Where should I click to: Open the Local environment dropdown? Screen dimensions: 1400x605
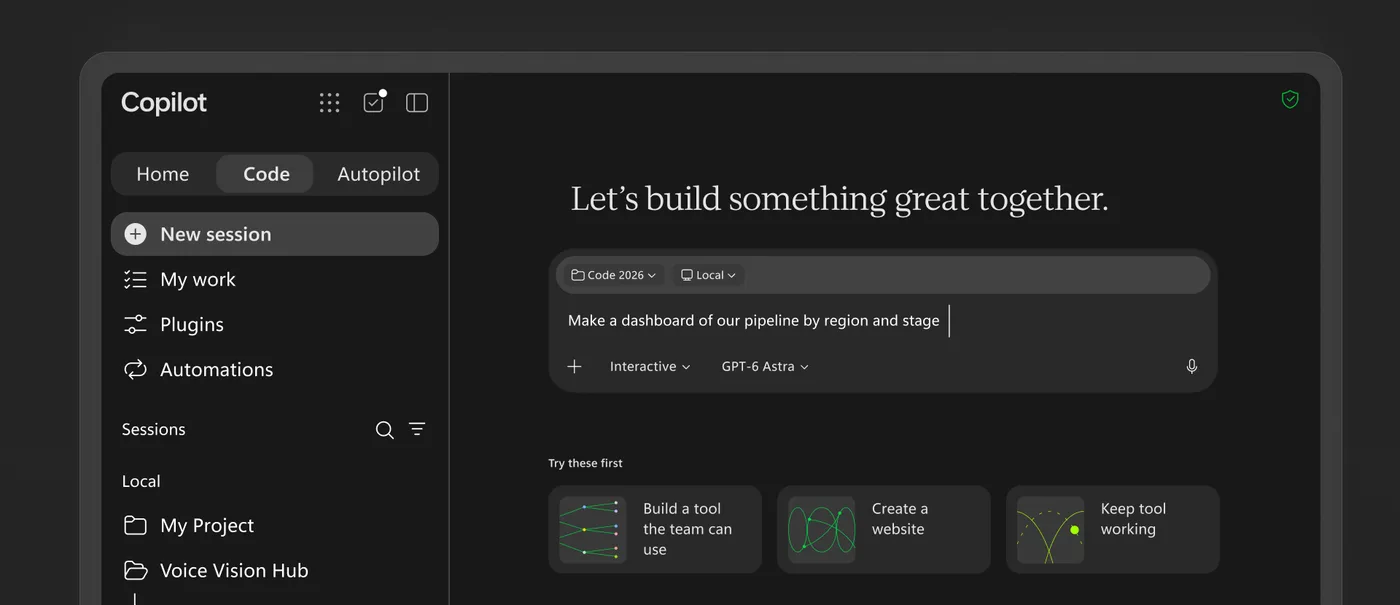(x=708, y=275)
